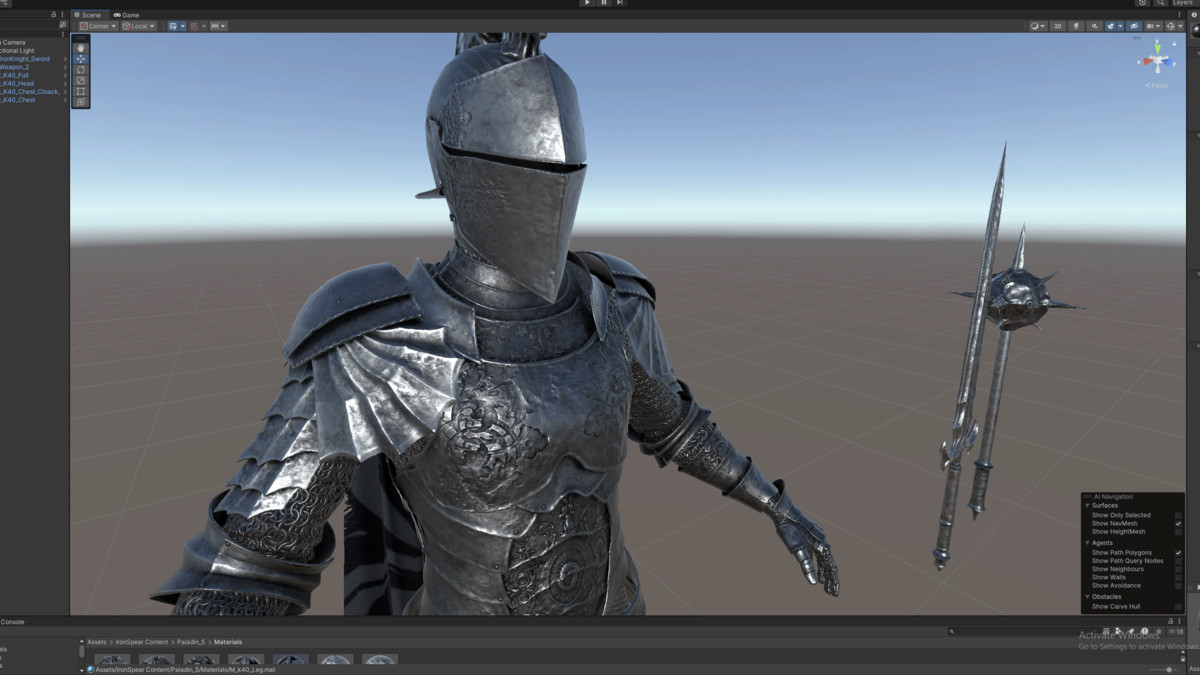Select the Scale tool
The height and width of the screenshot is (675, 1200).
81,81
